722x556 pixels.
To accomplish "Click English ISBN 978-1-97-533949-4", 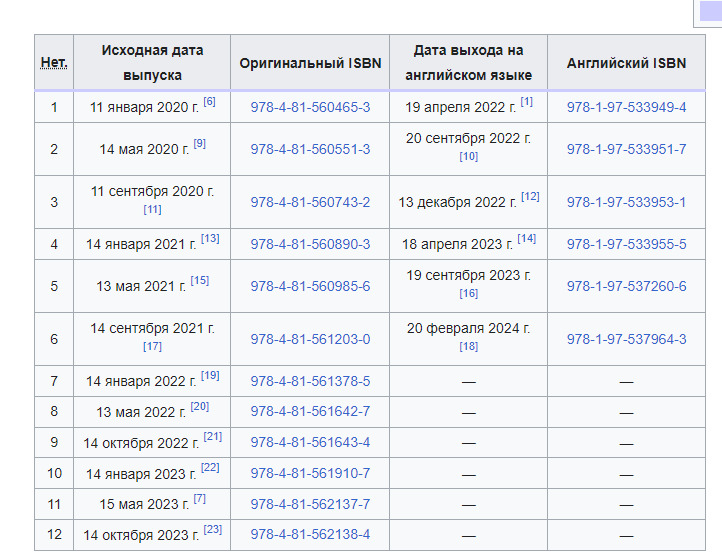I will pyautogui.click(x=626, y=107).
